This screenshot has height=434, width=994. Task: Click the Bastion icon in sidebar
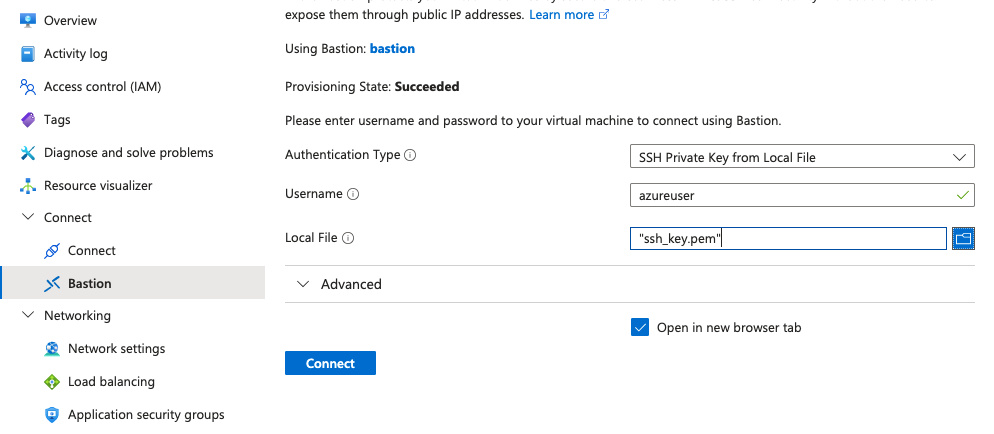tap(52, 284)
